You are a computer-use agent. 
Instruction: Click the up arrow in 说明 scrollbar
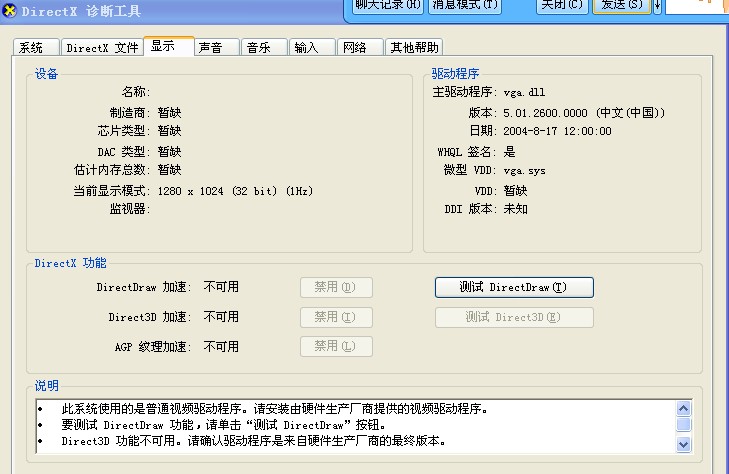coord(683,409)
